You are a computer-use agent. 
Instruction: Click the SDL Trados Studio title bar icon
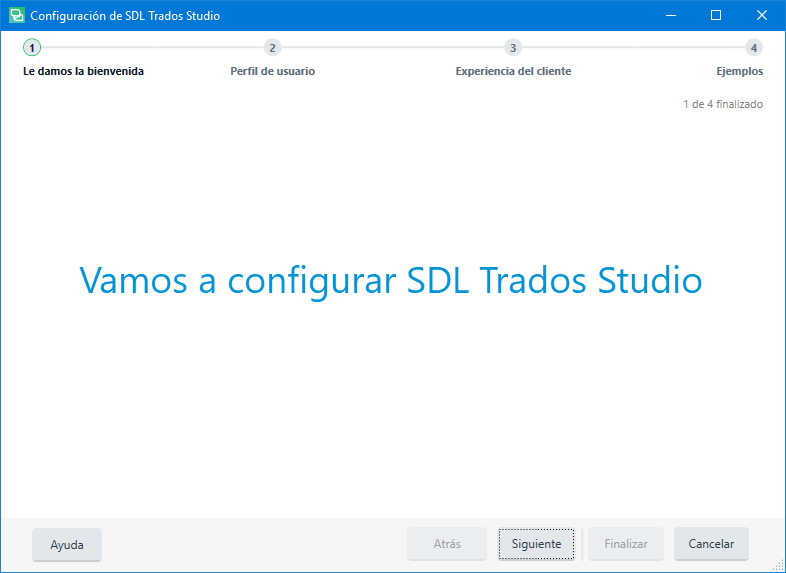17,16
